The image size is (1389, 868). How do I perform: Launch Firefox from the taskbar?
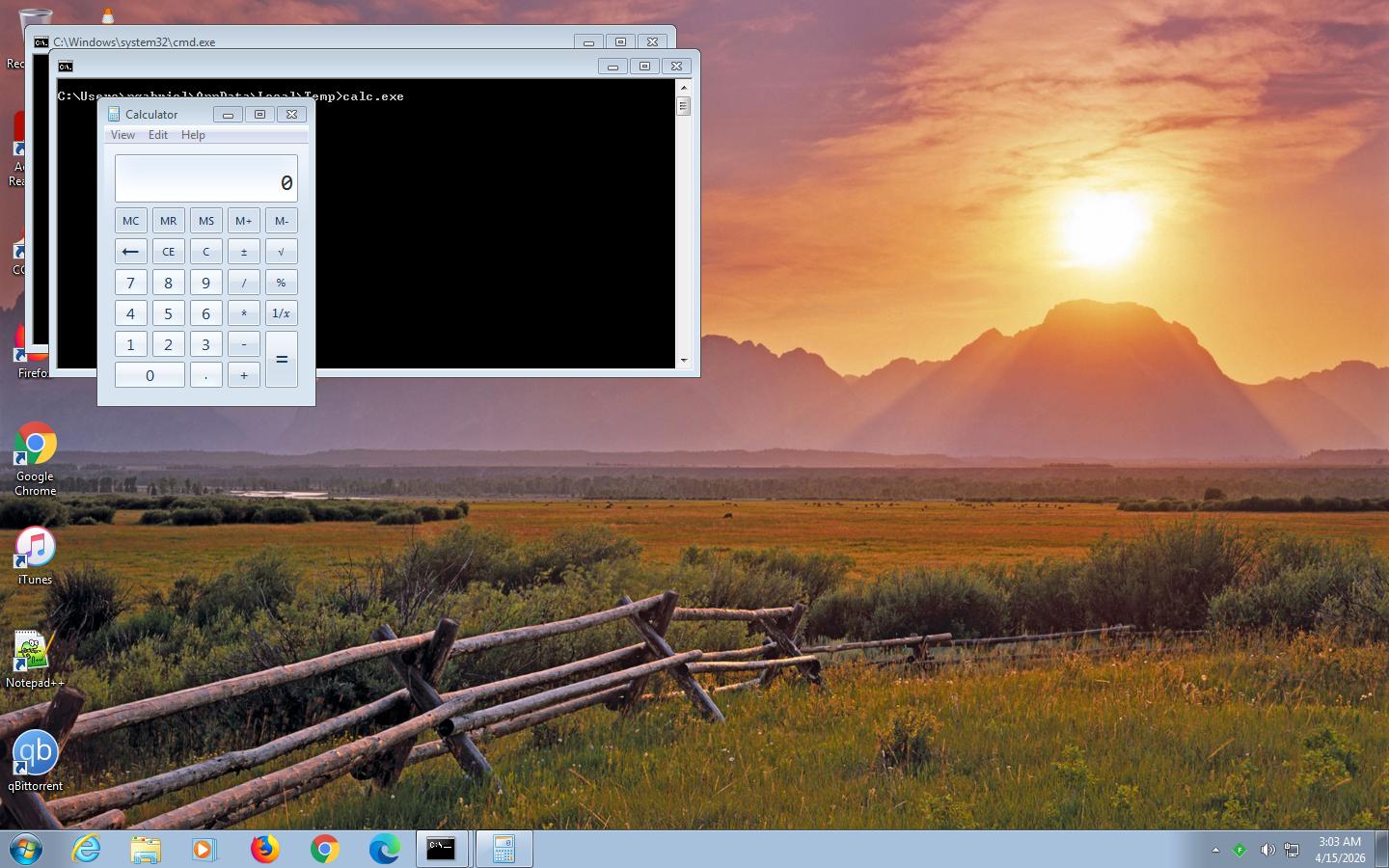tap(265, 849)
